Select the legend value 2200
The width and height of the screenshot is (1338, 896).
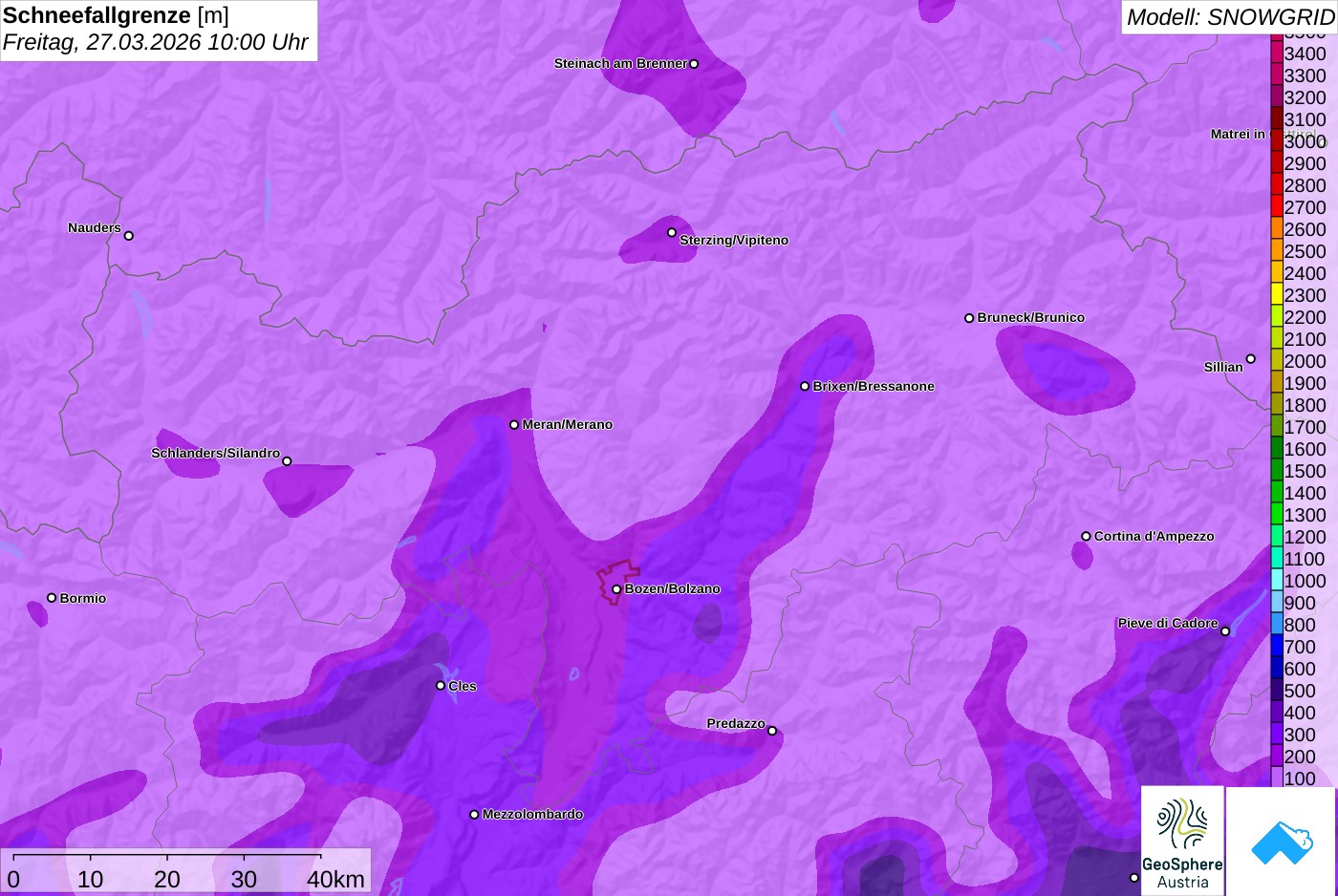tap(1306, 317)
